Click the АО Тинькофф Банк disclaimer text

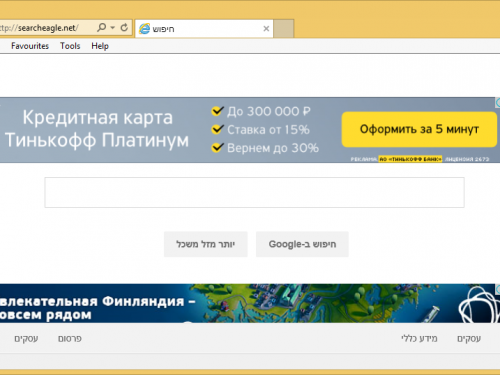pyautogui.click(x=410, y=159)
